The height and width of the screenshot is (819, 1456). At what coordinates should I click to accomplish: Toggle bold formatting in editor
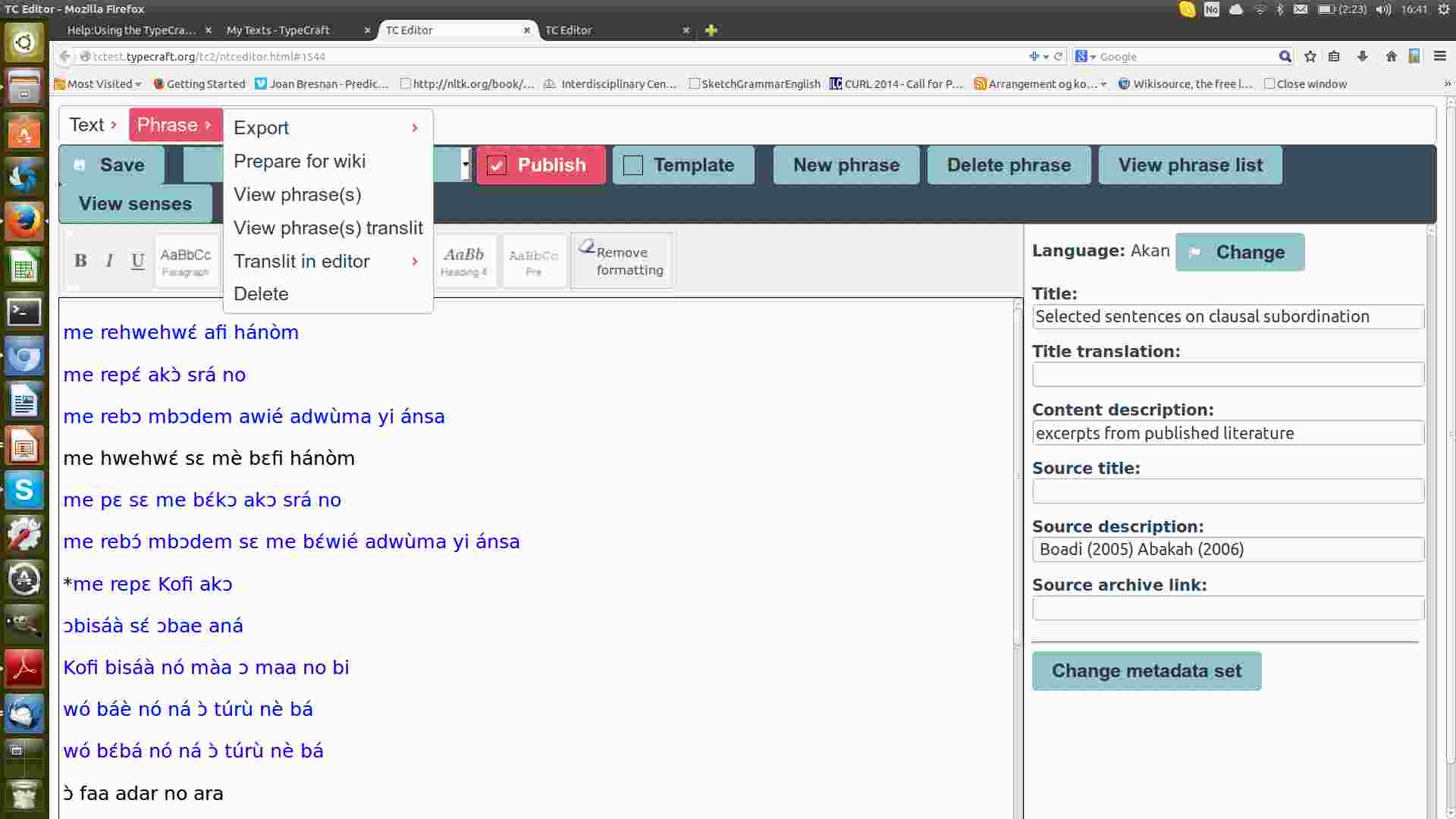click(x=80, y=261)
